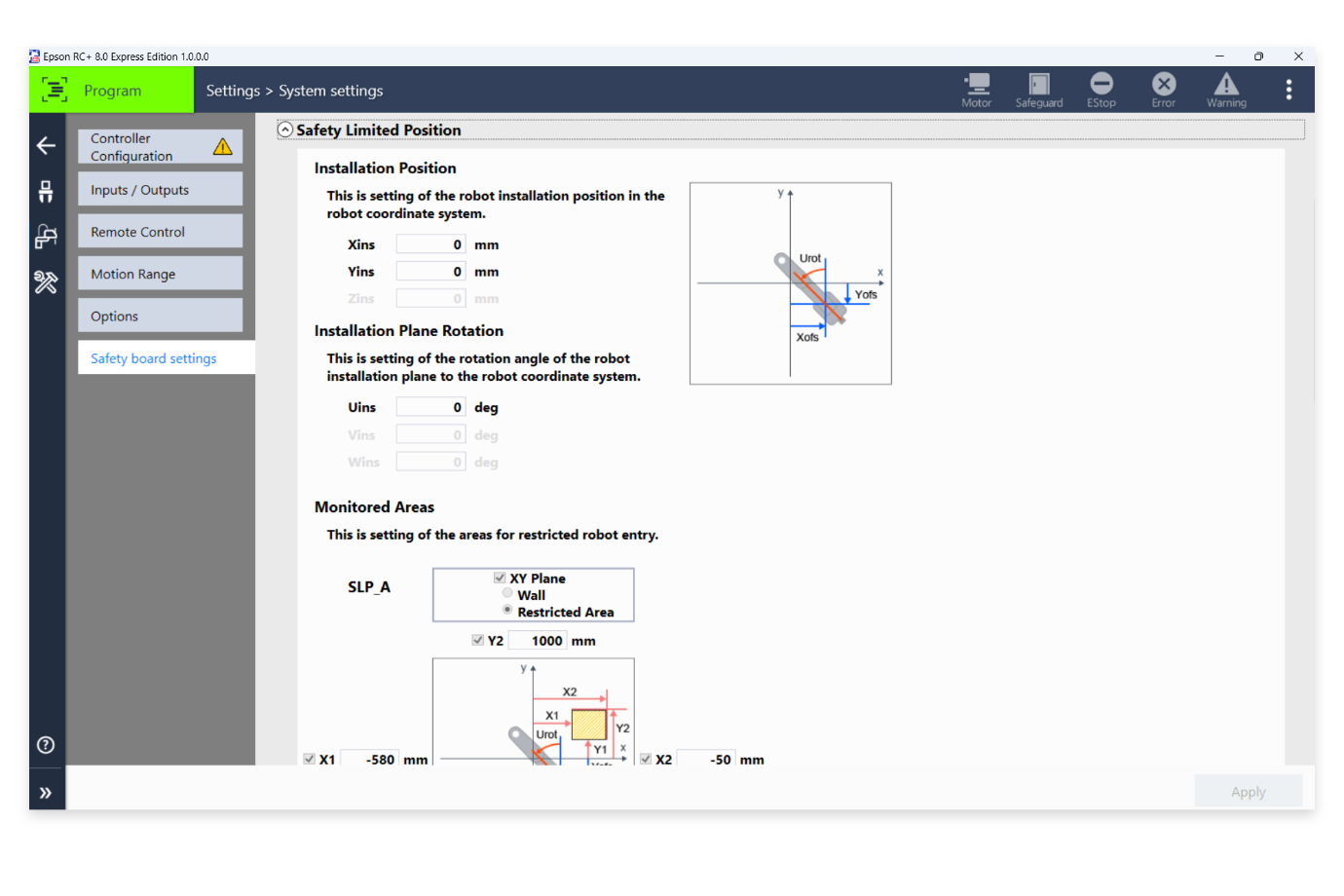Click the Warning triangle icon in toolbar
Image resolution: width=1344 pixels, height=896 pixels.
[x=1226, y=85]
